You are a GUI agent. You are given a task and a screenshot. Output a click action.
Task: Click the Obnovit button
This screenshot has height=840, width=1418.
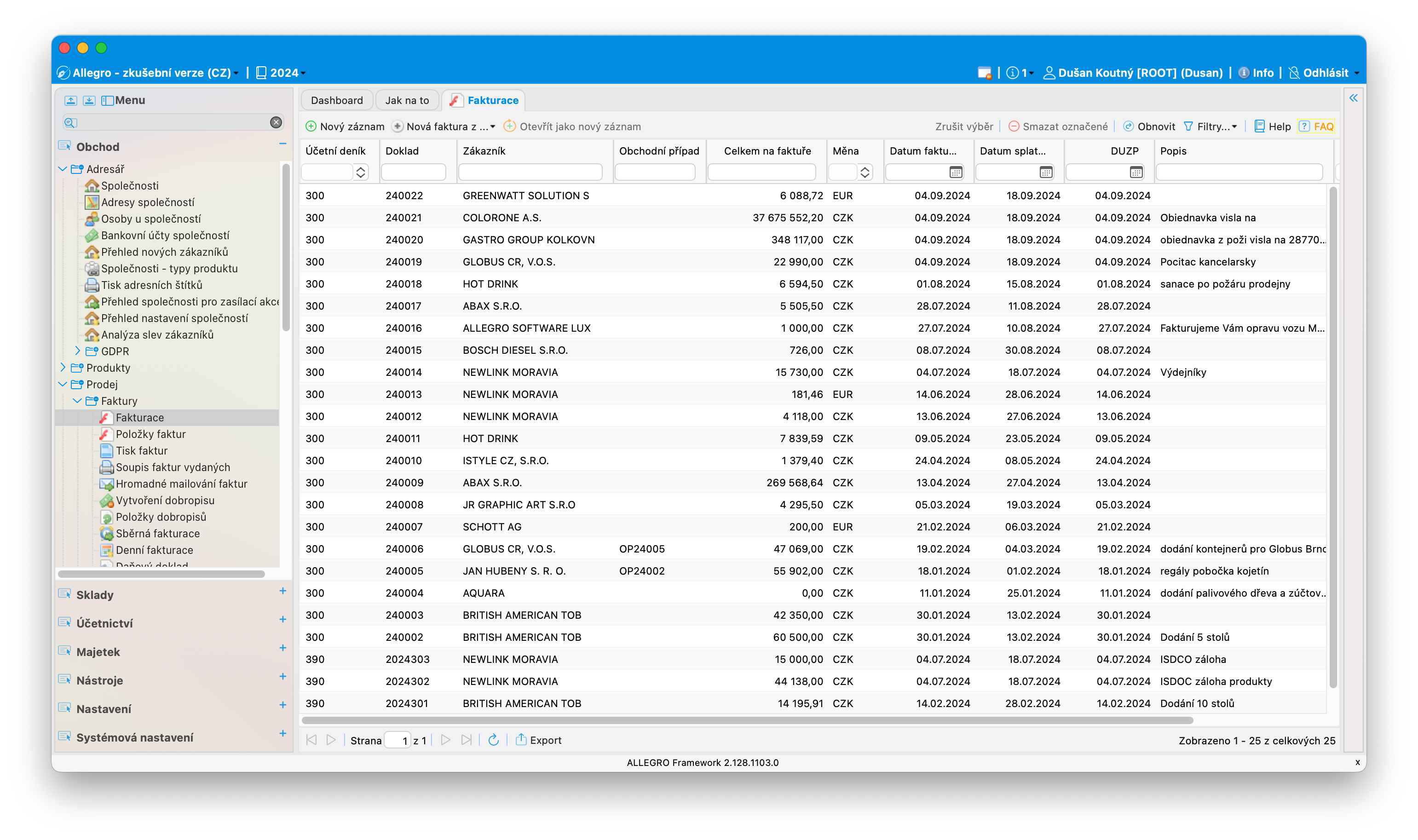(x=1148, y=126)
